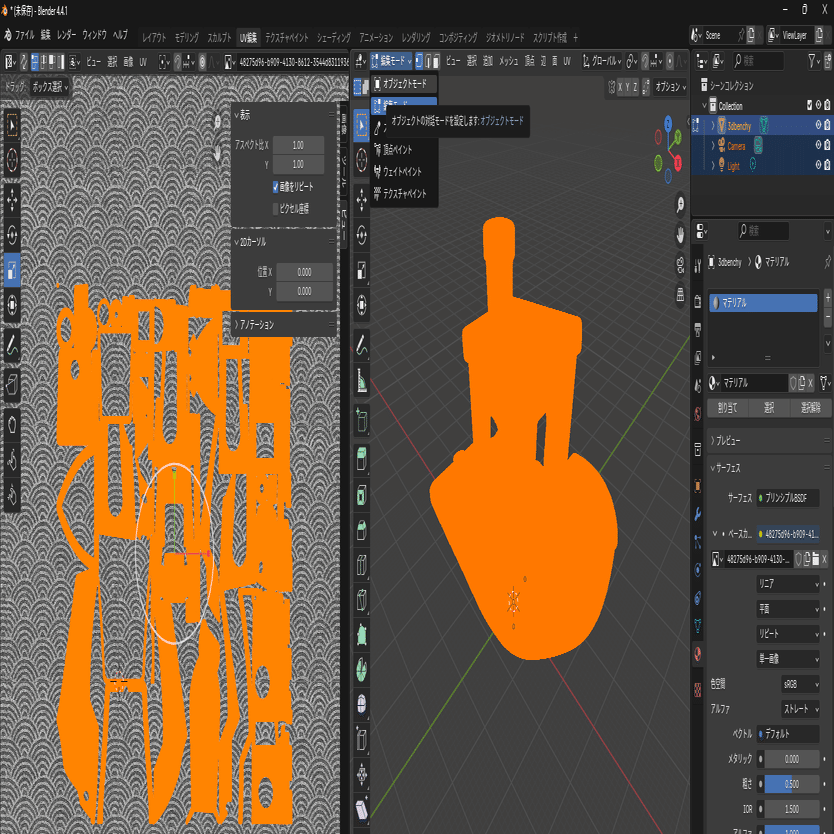834x834 pixels.
Task: Open the グローバル orientation dropdown
Action: (x=601, y=61)
